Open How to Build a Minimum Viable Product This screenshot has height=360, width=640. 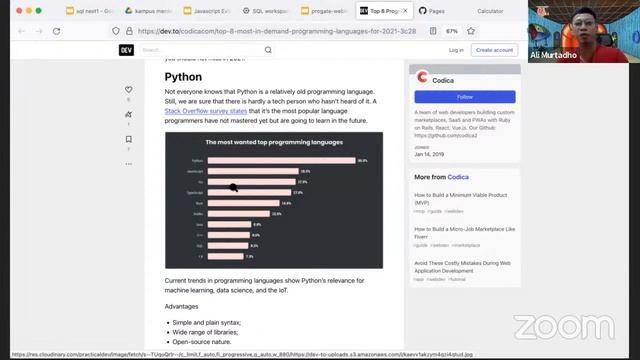tap(460, 199)
